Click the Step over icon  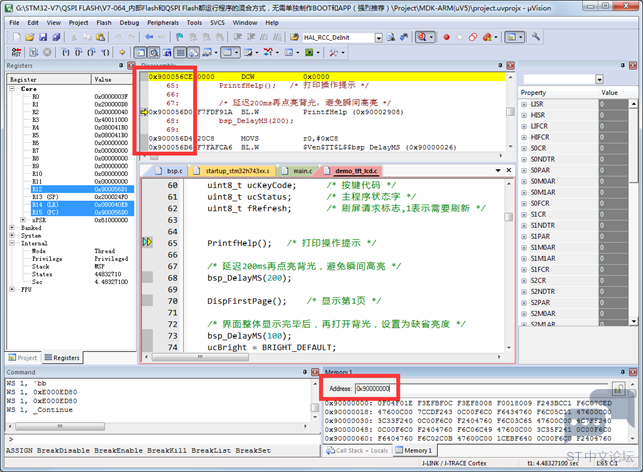tap(78, 52)
